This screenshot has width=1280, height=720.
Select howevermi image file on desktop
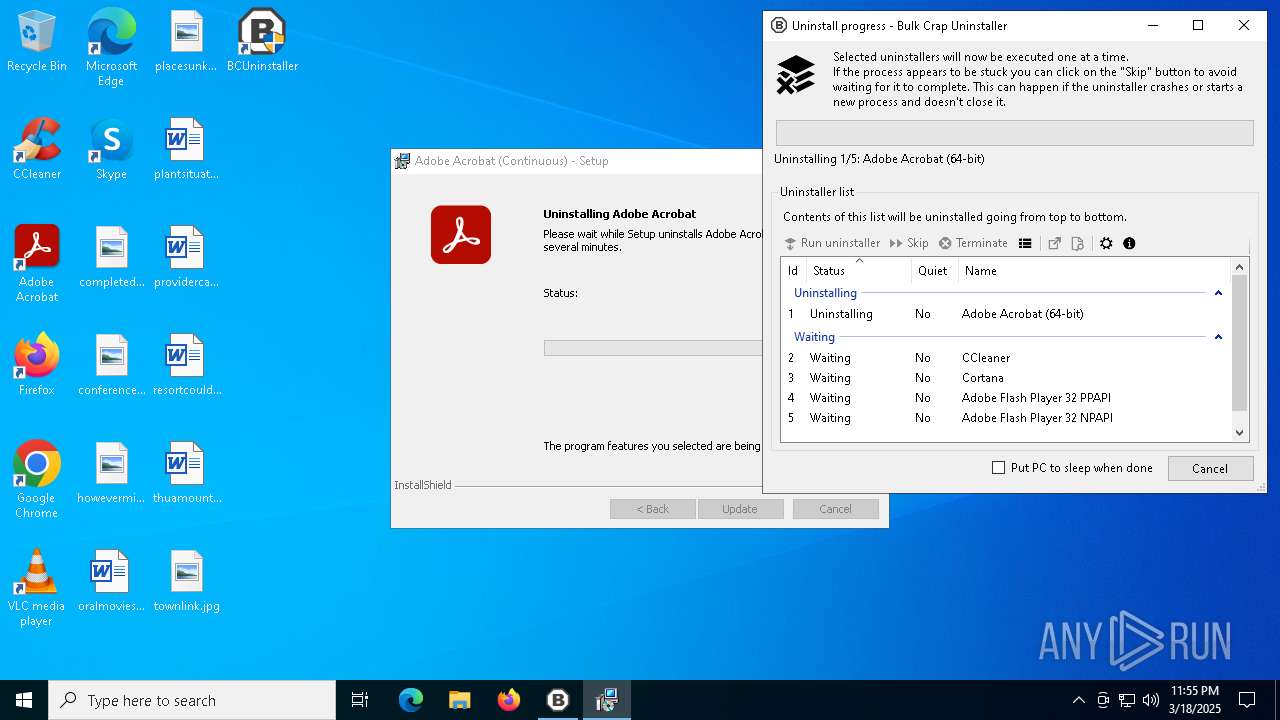[112, 473]
